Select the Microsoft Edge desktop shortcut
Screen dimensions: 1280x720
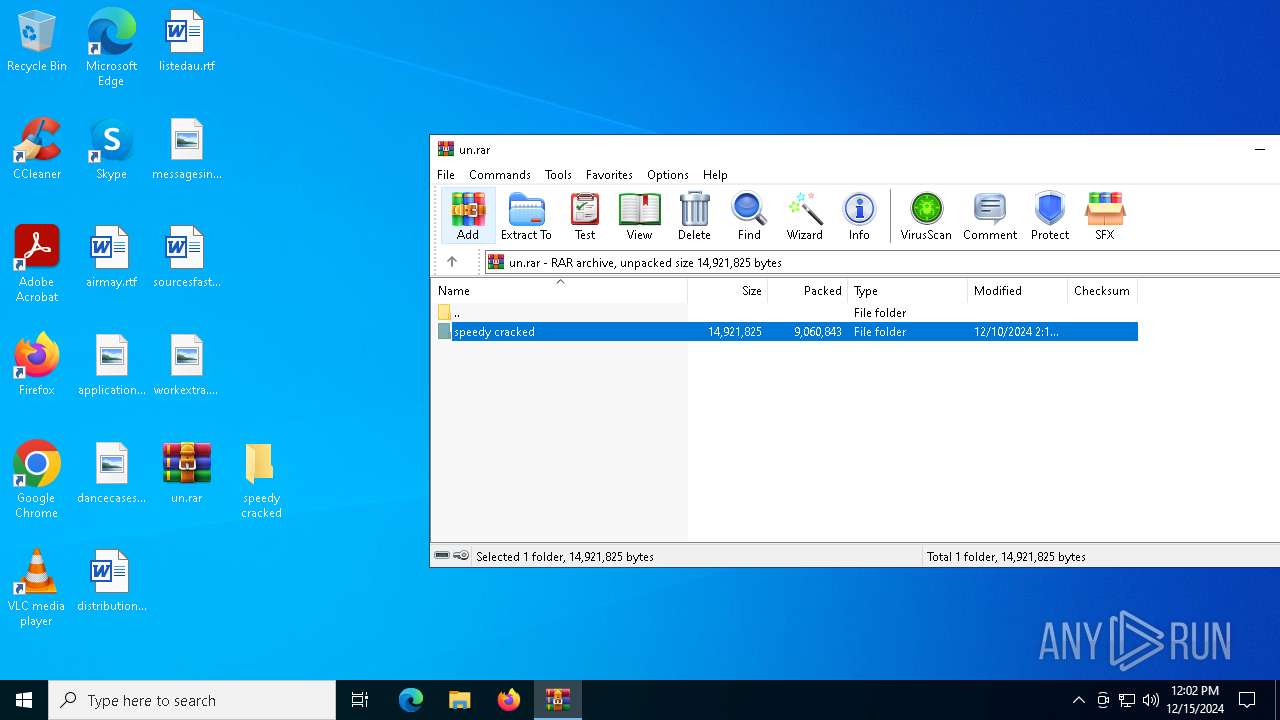tap(111, 47)
